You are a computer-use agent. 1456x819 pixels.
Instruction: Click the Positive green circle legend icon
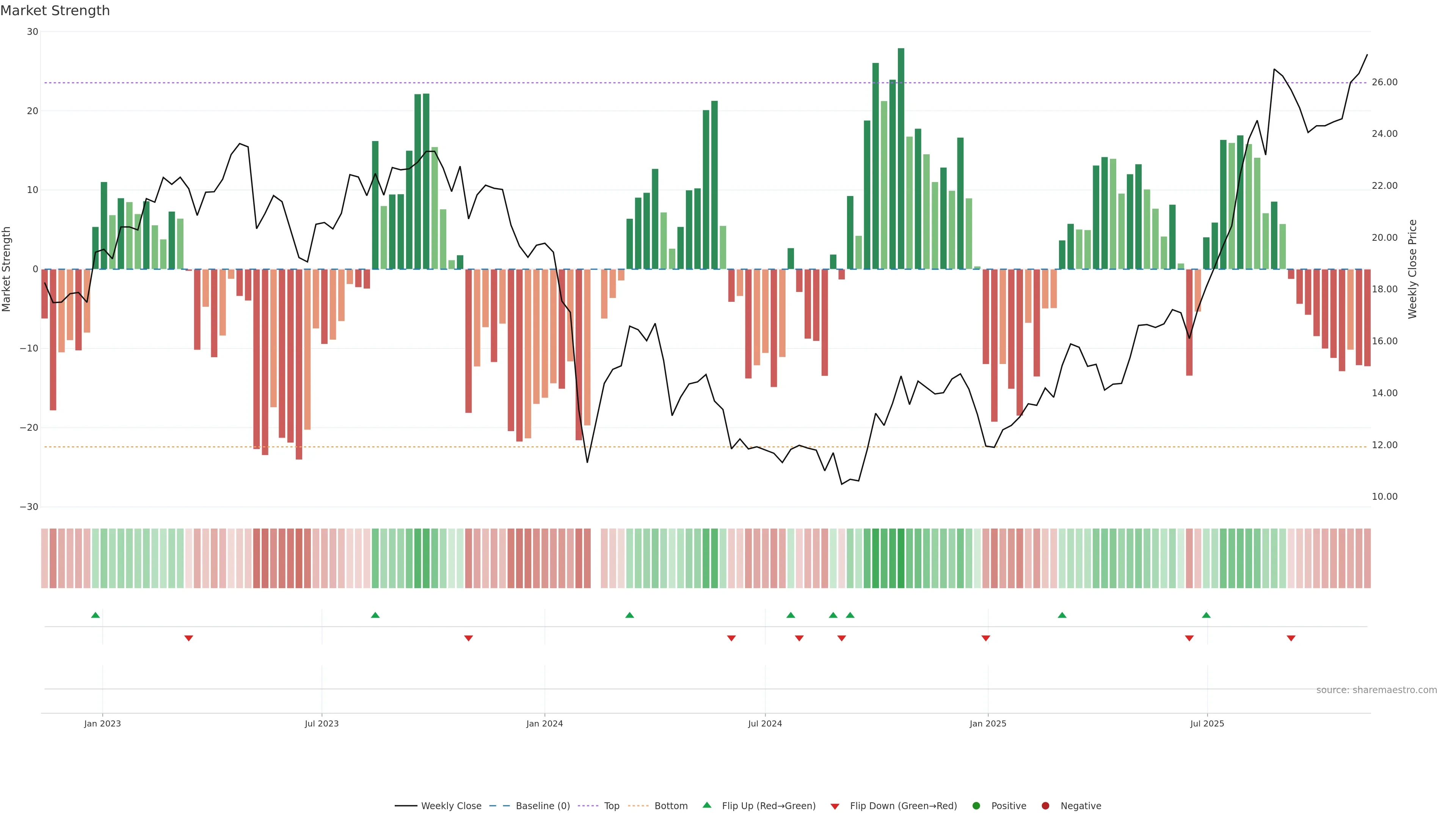(976, 806)
